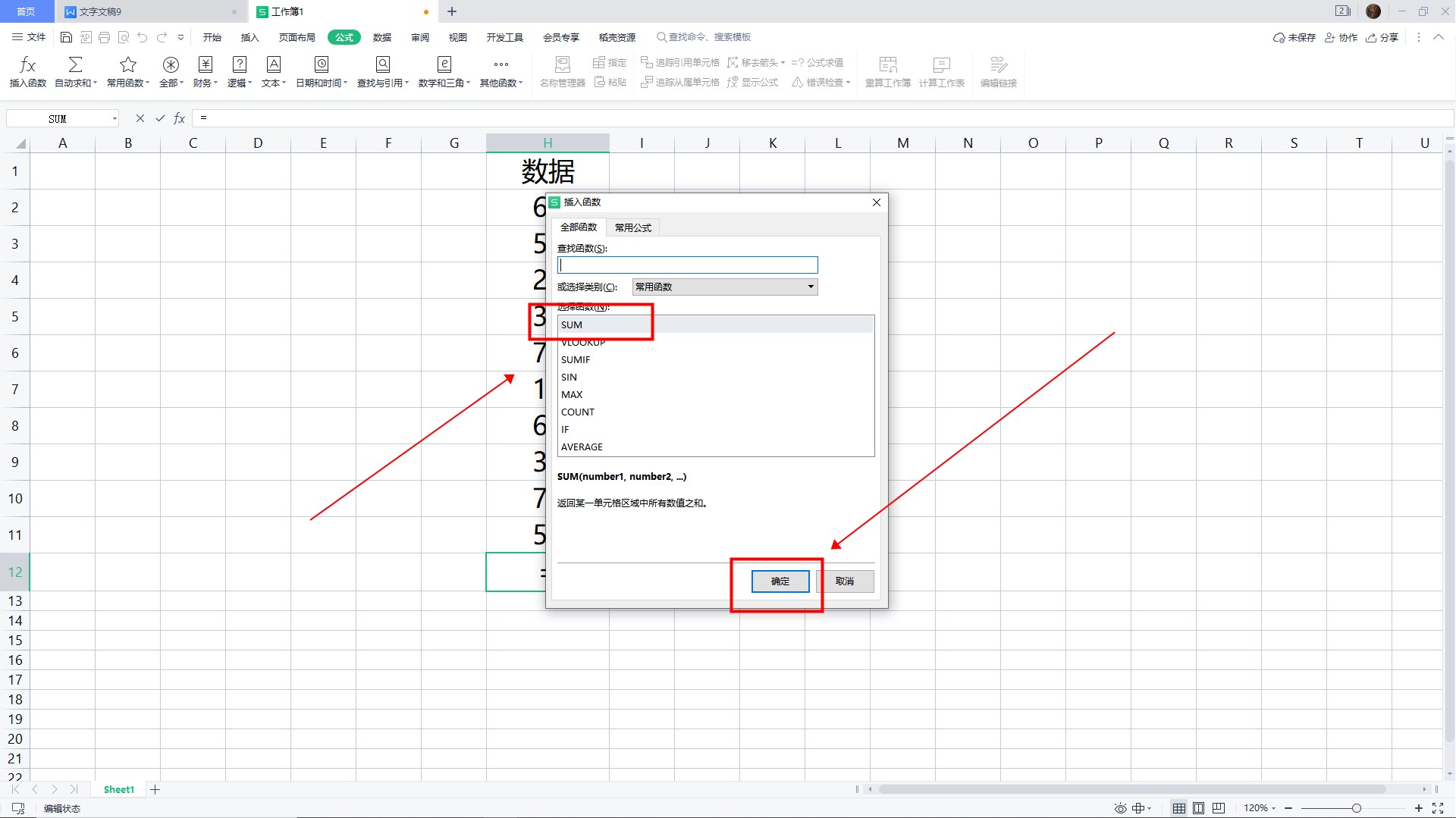Confirm entry with formula bar checkmark

click(x=160, y=118)
